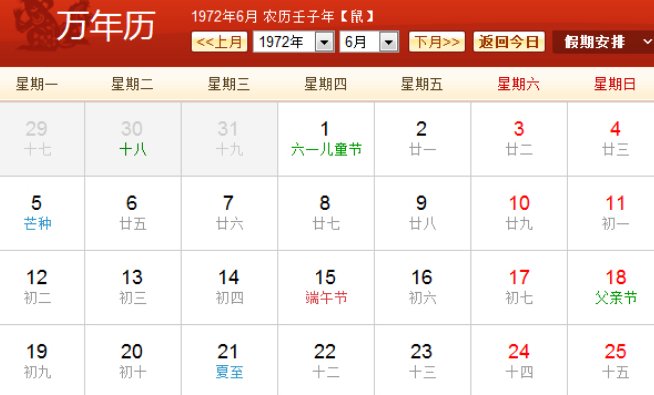Click the 1972年6月 农历壬子年 header text
This screenshot has width=654, height=395.
[283, 16]
